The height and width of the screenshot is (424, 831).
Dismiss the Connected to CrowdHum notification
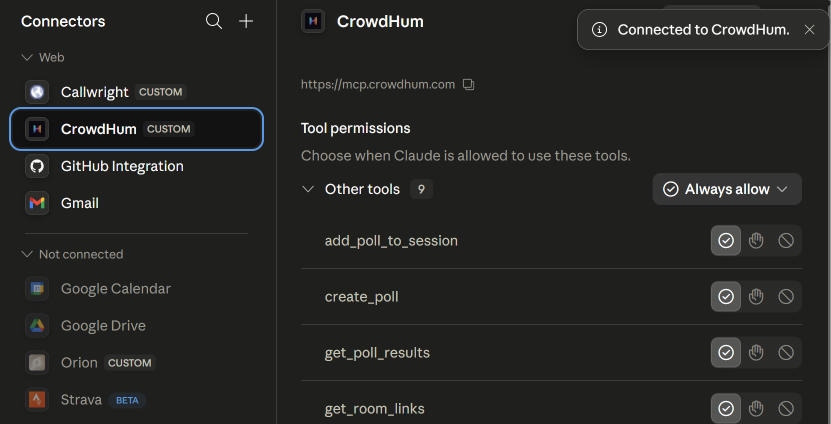809,30
